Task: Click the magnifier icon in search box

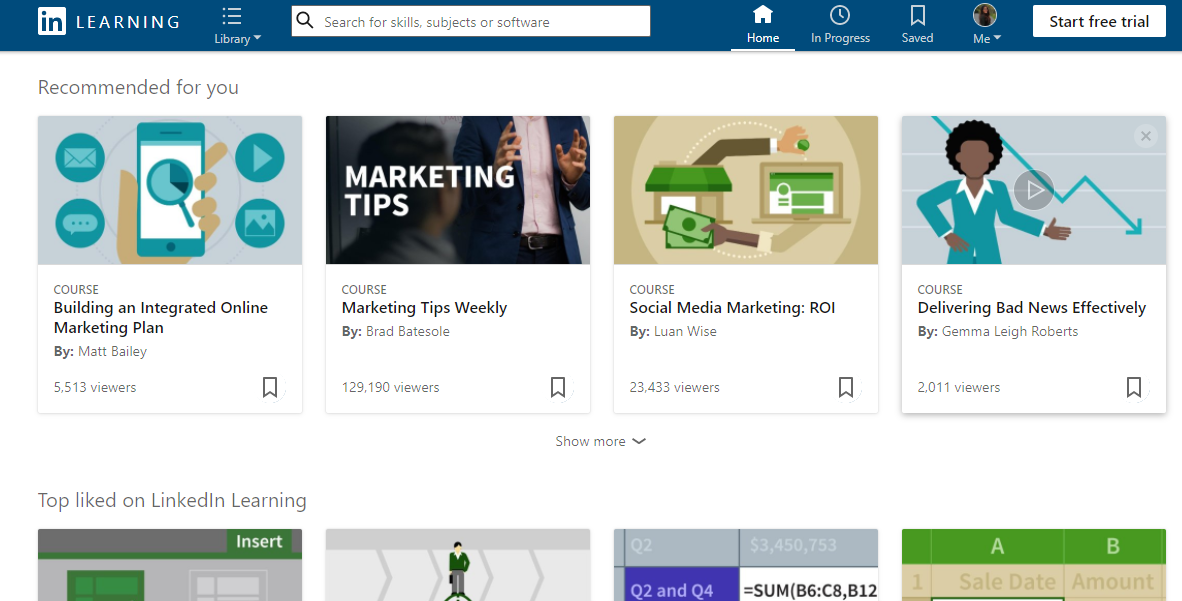Action: [x=305, y=21]
